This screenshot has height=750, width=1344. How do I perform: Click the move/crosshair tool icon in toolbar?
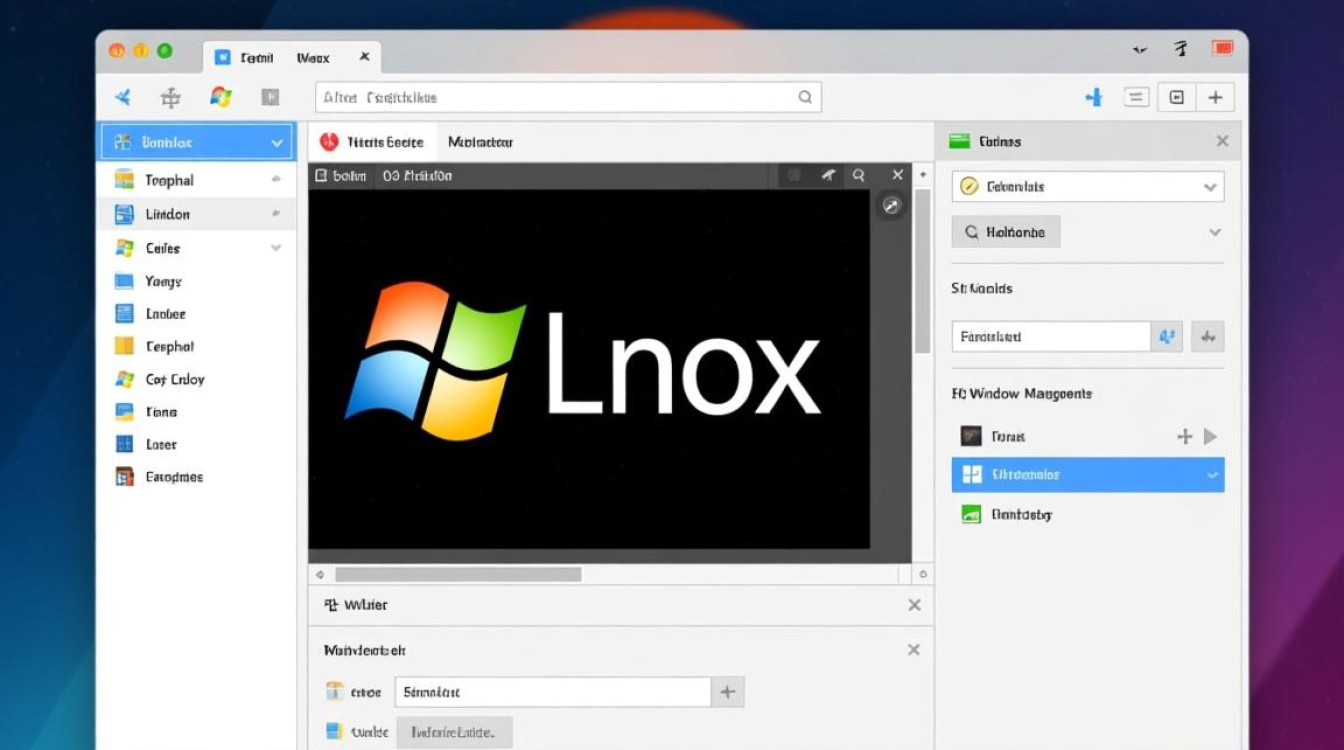click(x=170, y=97)
